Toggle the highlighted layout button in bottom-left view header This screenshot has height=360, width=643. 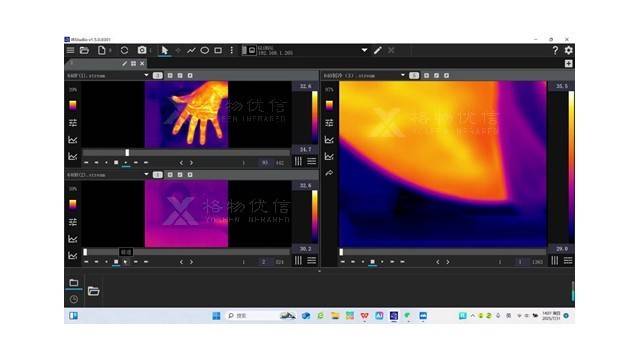tap(158, 175)
